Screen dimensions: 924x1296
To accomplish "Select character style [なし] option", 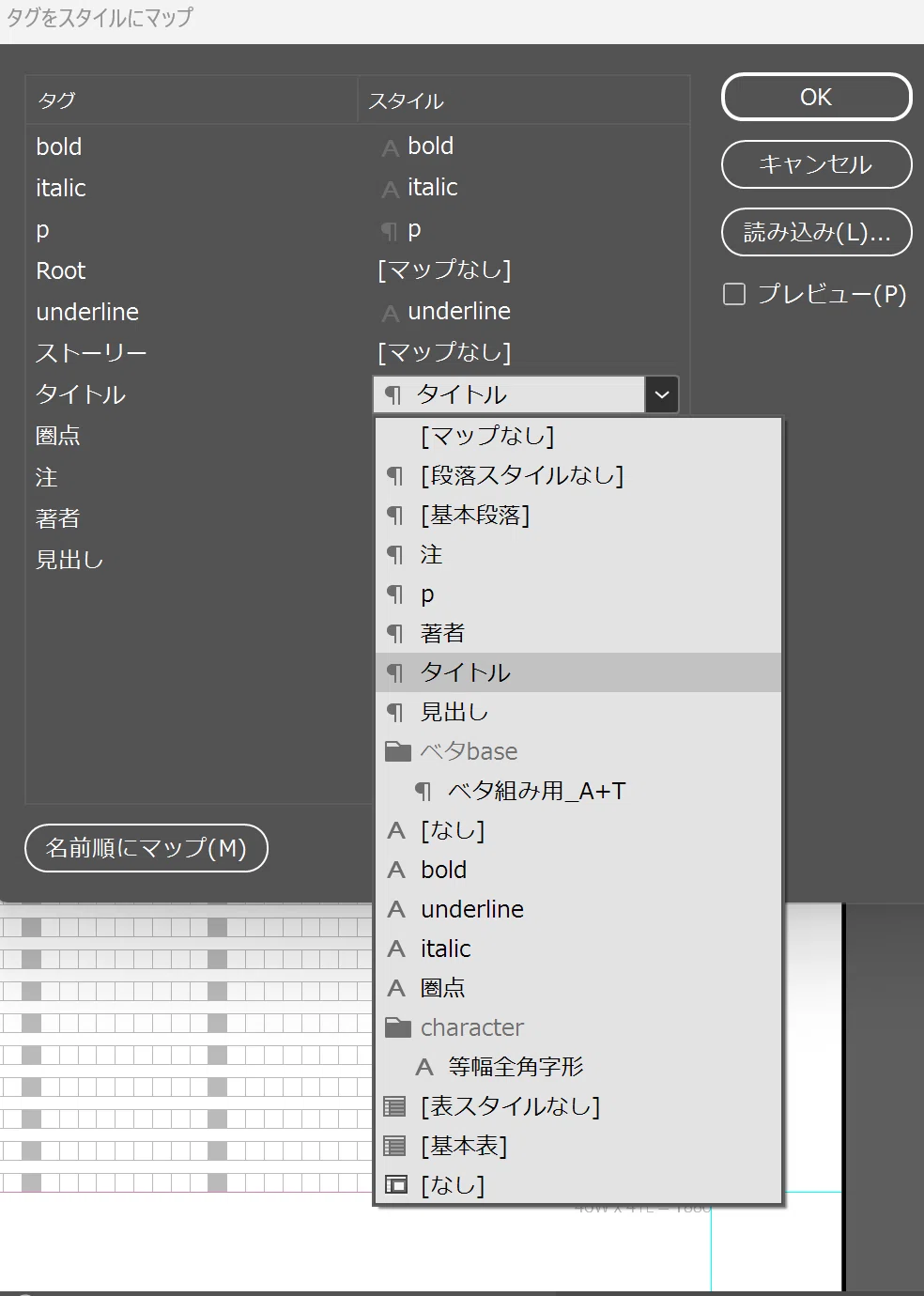I will (x=578, y=830).
